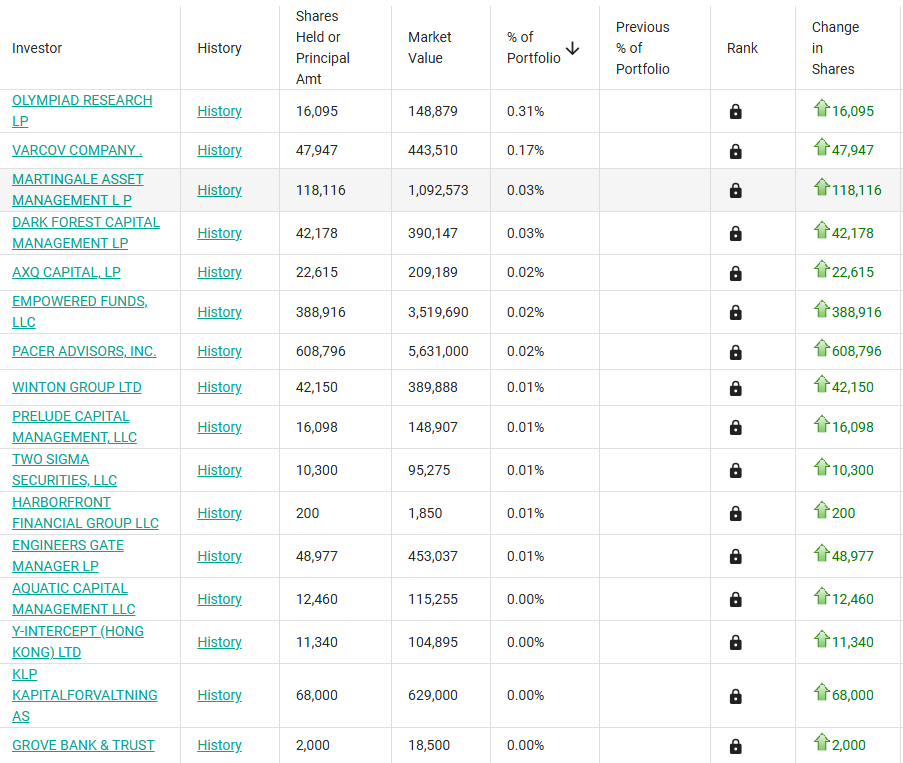Sort by Shares Held or Principal Amt header
This screenshot has width=903, height=763.
(322, 48)
